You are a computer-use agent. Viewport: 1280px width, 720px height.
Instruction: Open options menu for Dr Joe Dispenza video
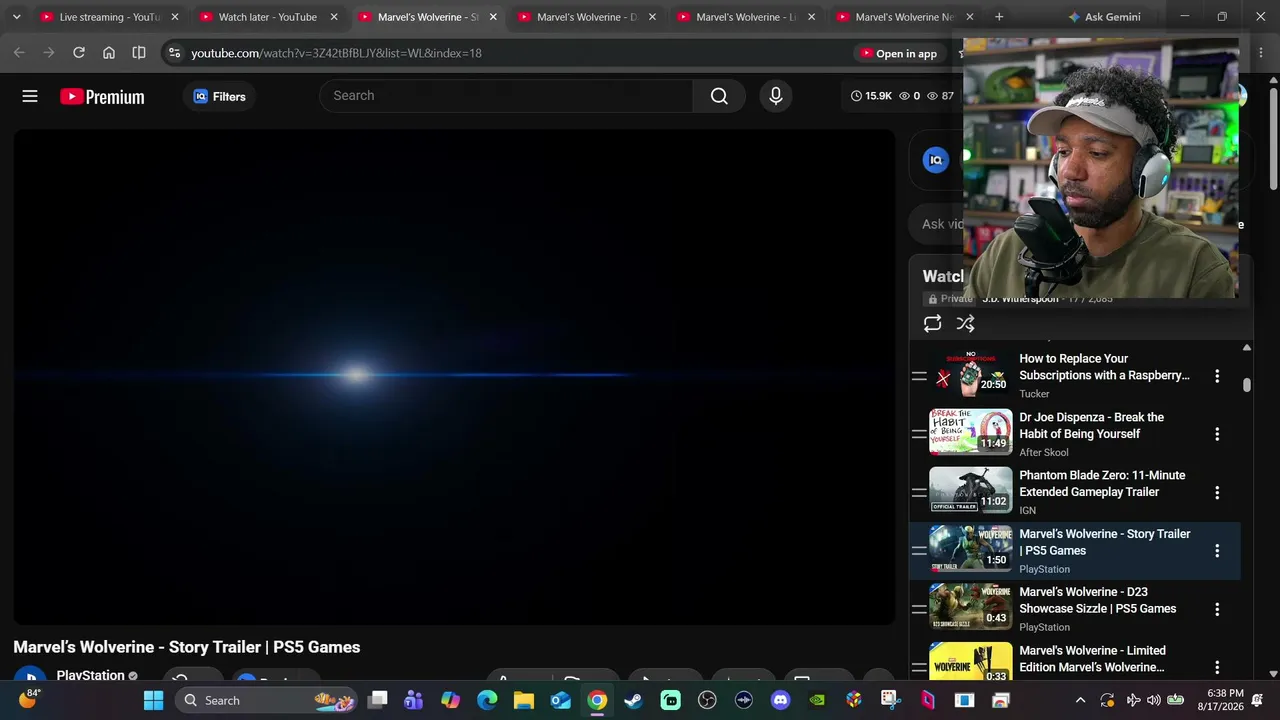pyautogui.click(x=1217, y=434)
